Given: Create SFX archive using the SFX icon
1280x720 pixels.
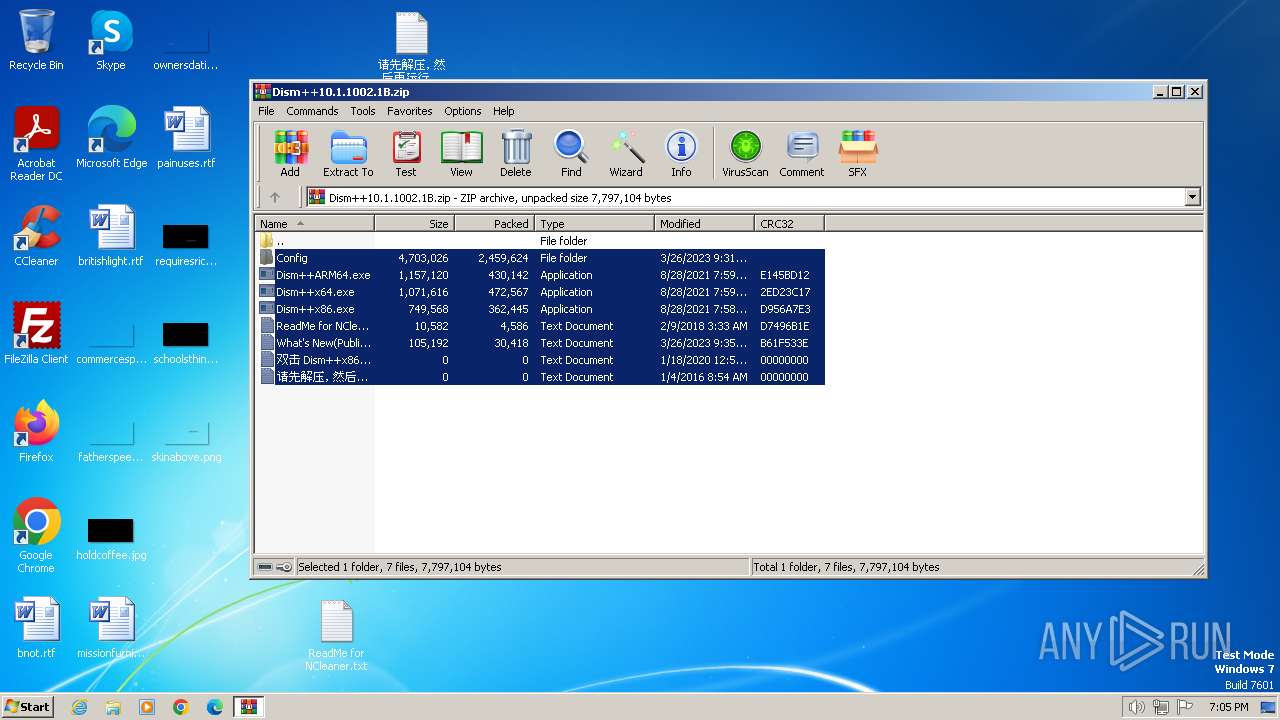Looking at the screenshot, I should (858, 154).
